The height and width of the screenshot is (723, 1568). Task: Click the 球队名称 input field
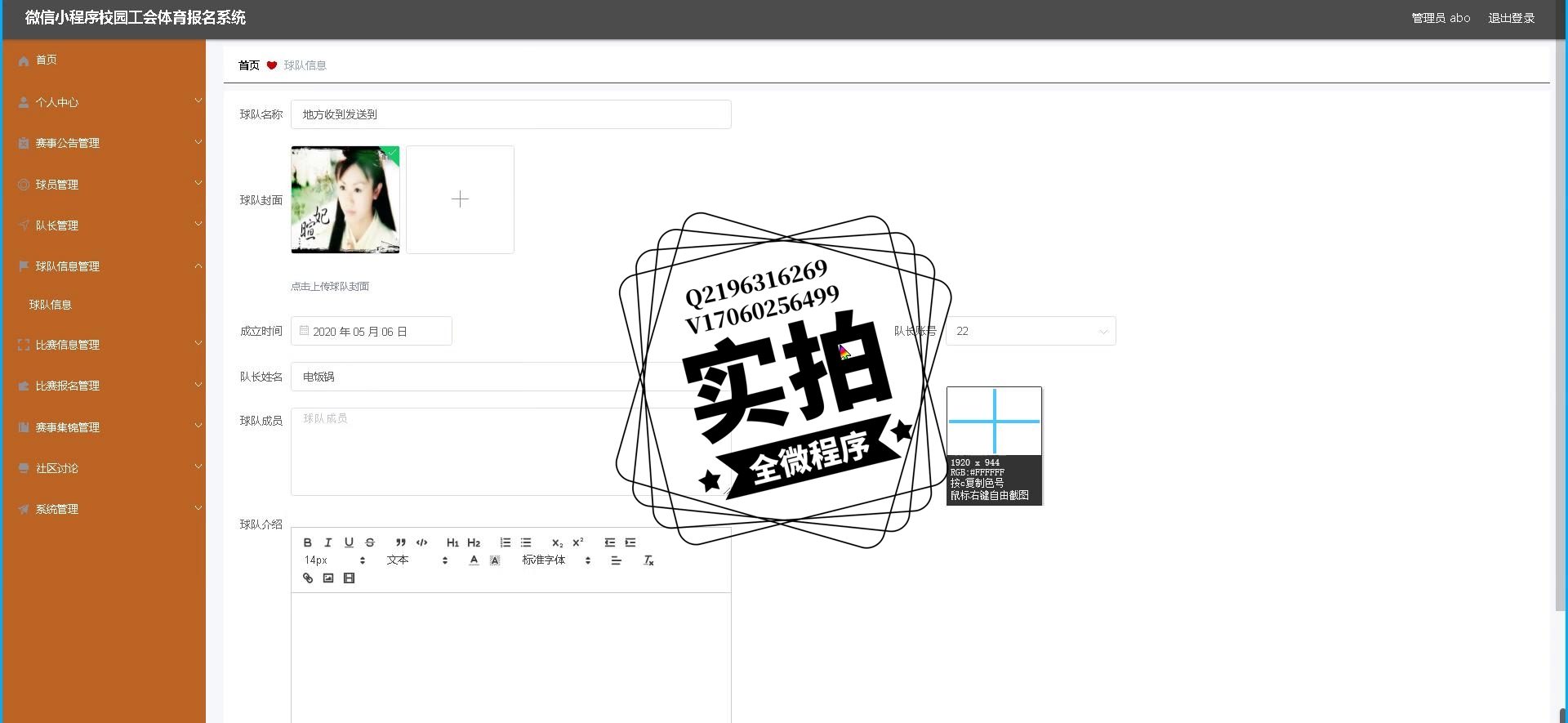pyautogui.click(x=511, y=114)
